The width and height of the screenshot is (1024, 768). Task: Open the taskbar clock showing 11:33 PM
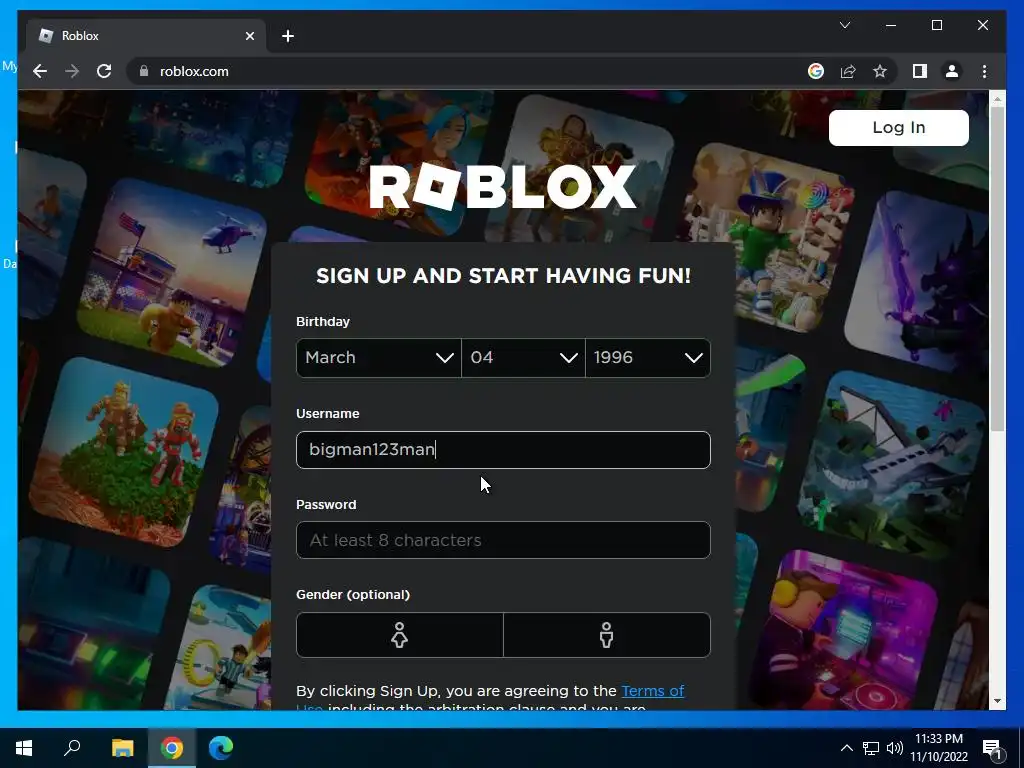939,748
